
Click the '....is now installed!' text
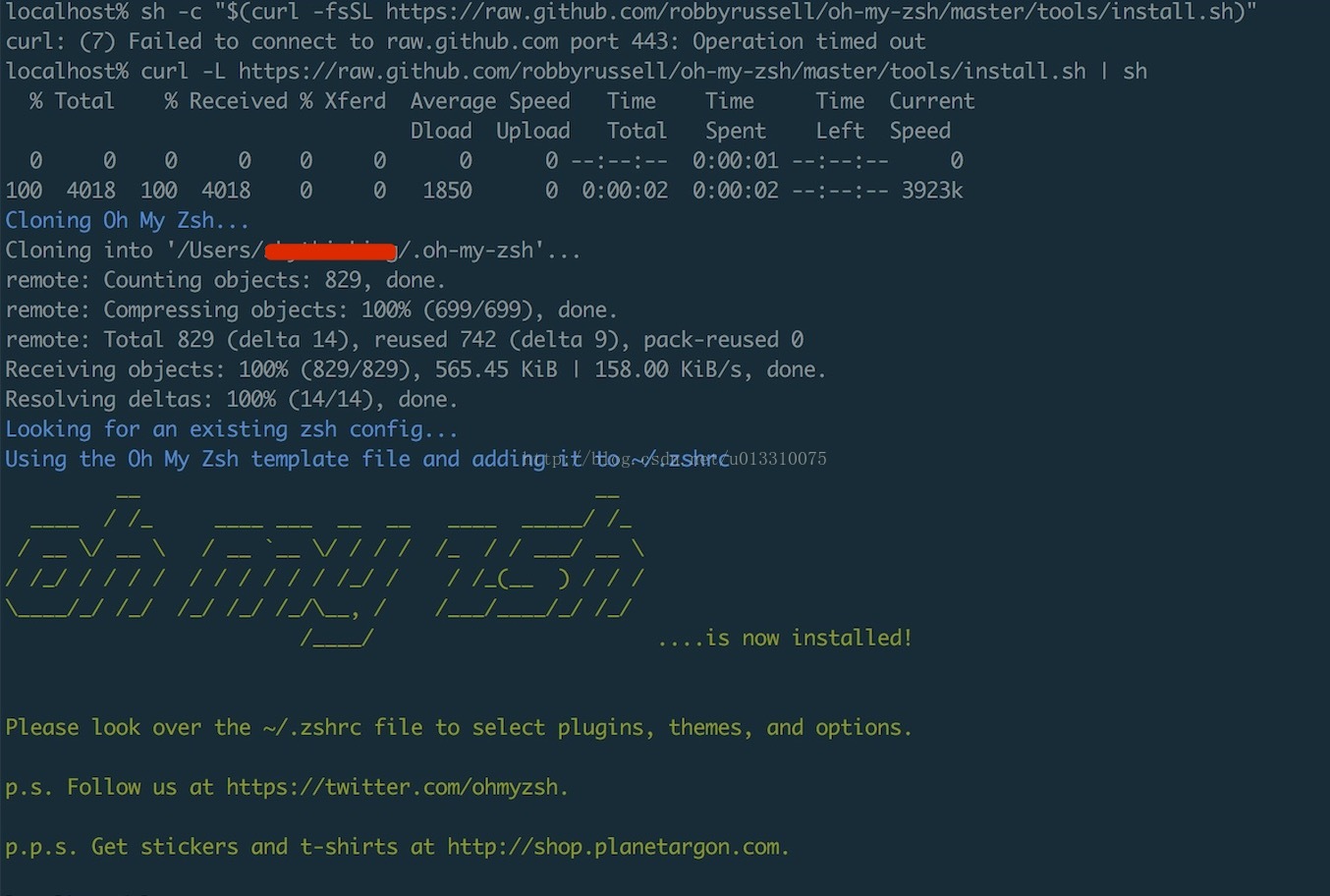(x=785, y=639)
